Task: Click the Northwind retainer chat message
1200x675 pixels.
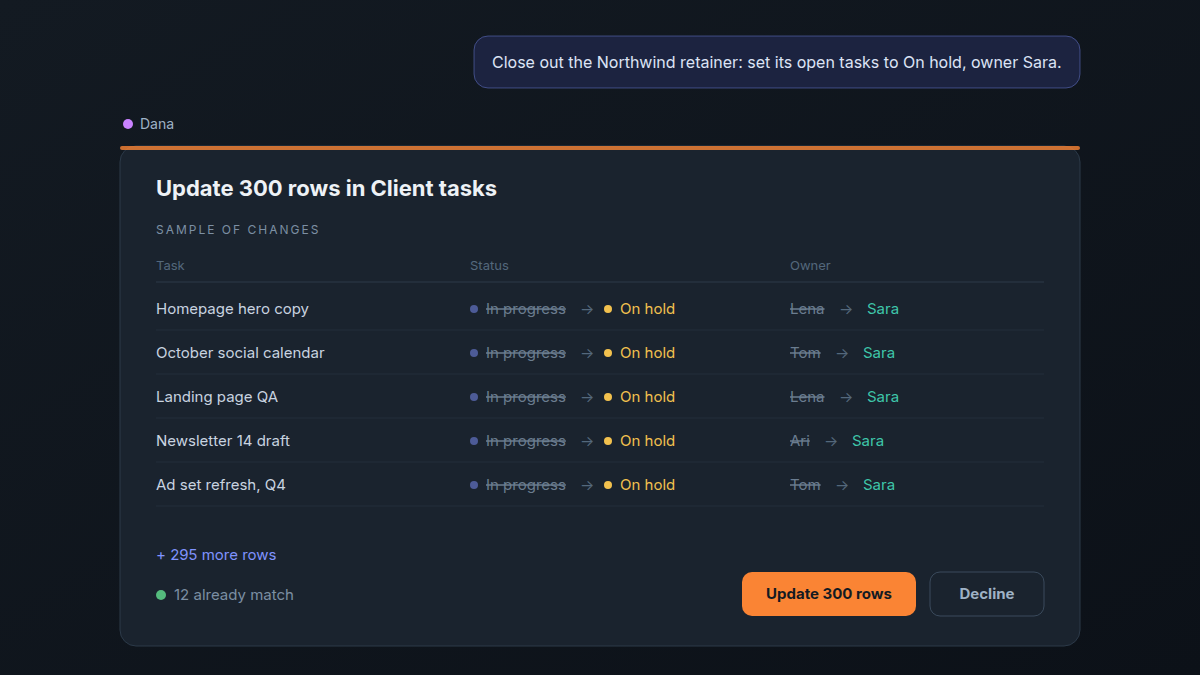Action: tap(777, 62)
